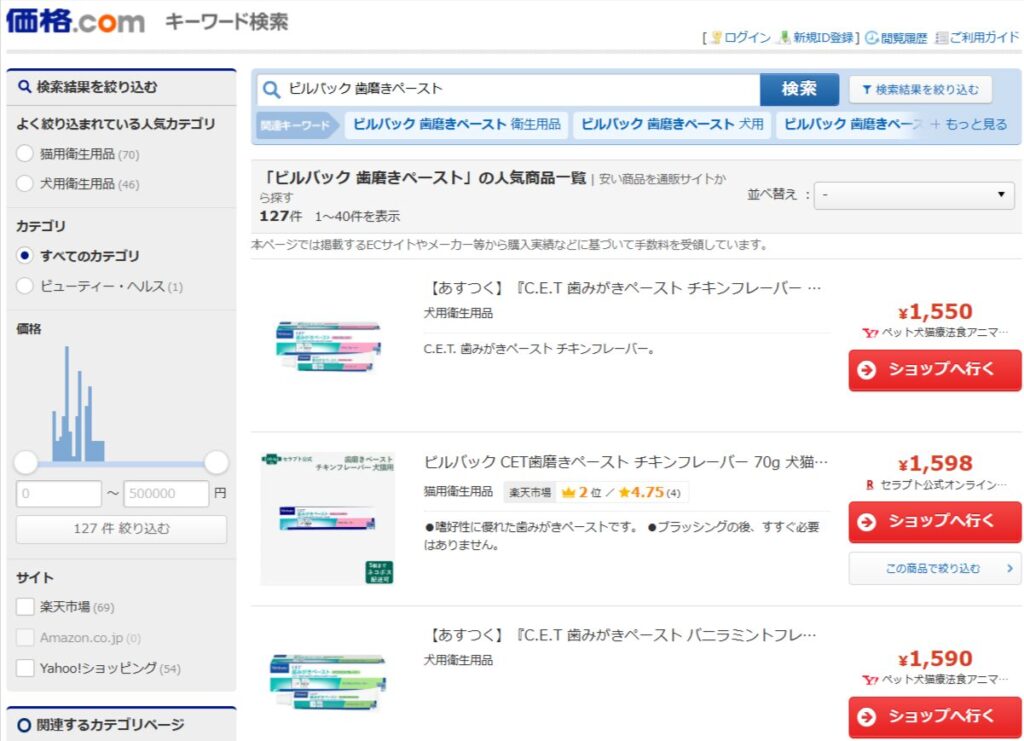Click the vanilla mint product thumbnail
Screen dimensions: 1024x741
click(x=328, y=683)
